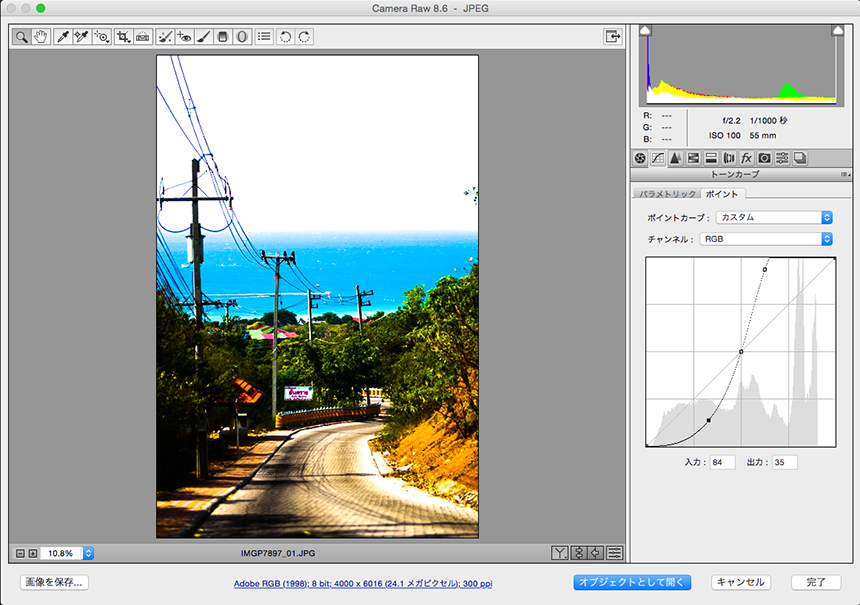Image resolution: width=860 pixels, height=605 pixels.
Task: Copy current settings to Before icon
Action: tap(596, 553)
